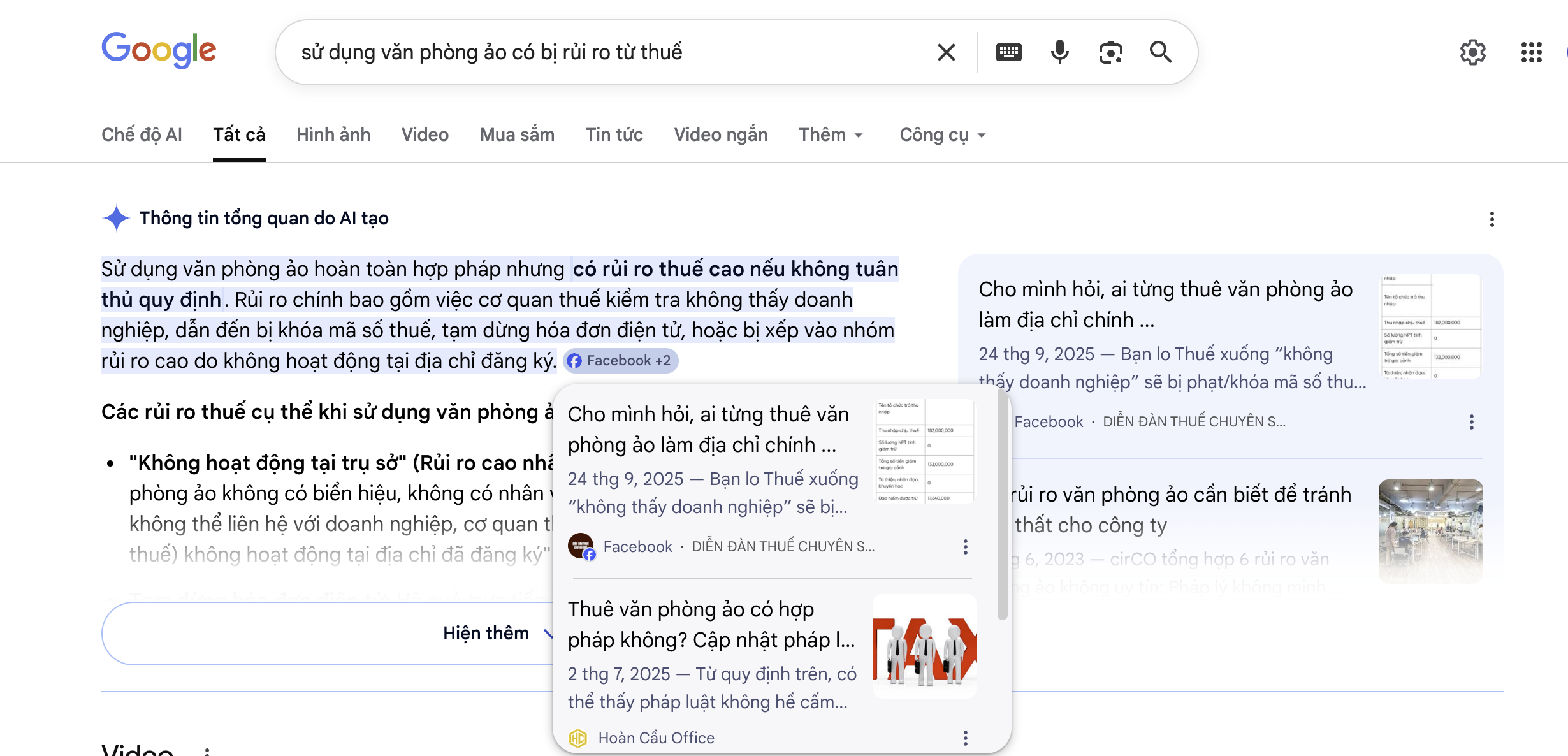
Task: Click DIỄN ĐÀN THUẾ CHUYÊN S... in popup
Action: click(783, 547)
